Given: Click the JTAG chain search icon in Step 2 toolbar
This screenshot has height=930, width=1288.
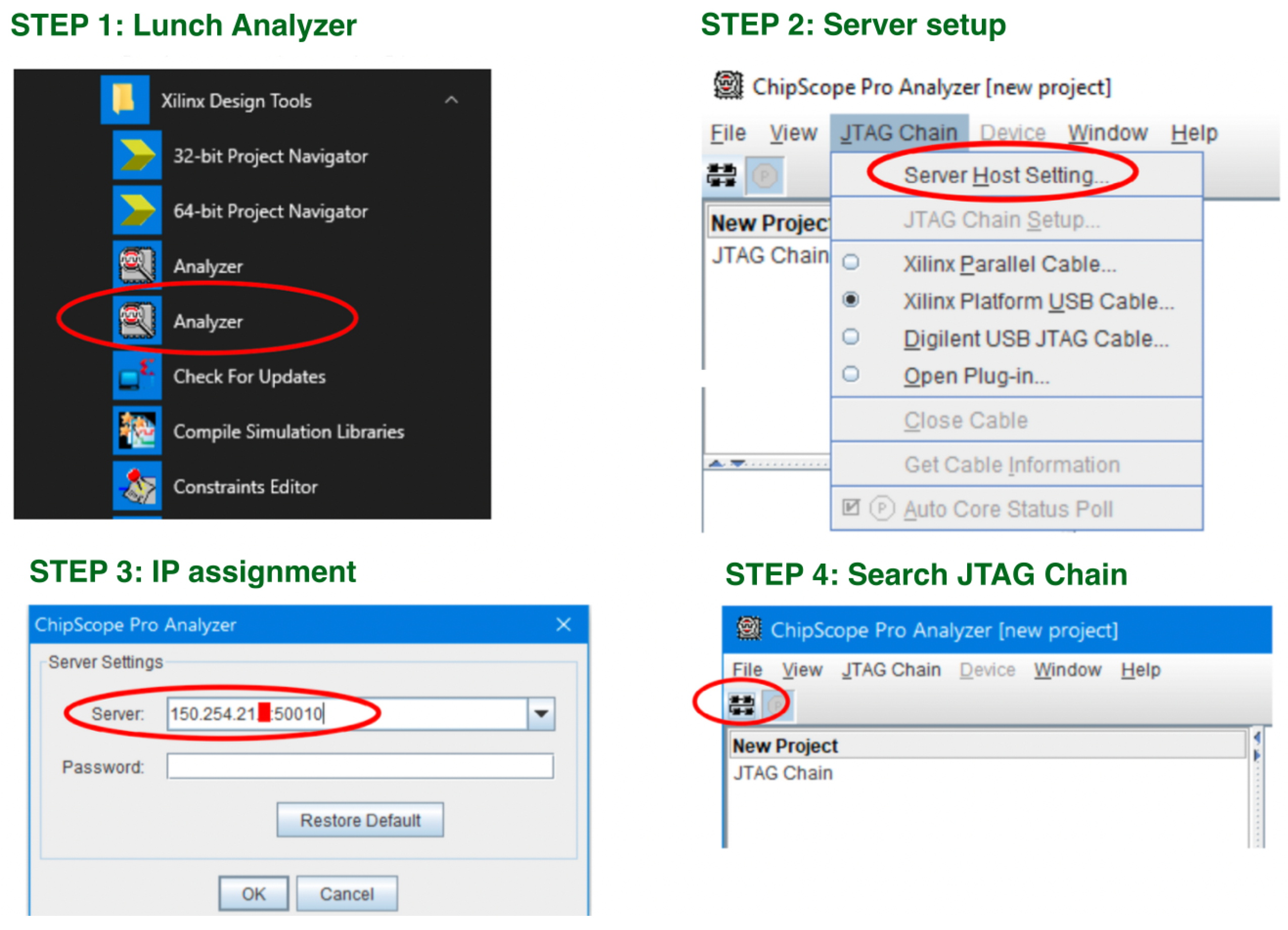Looking at the screenshot, I should (722, 175).
